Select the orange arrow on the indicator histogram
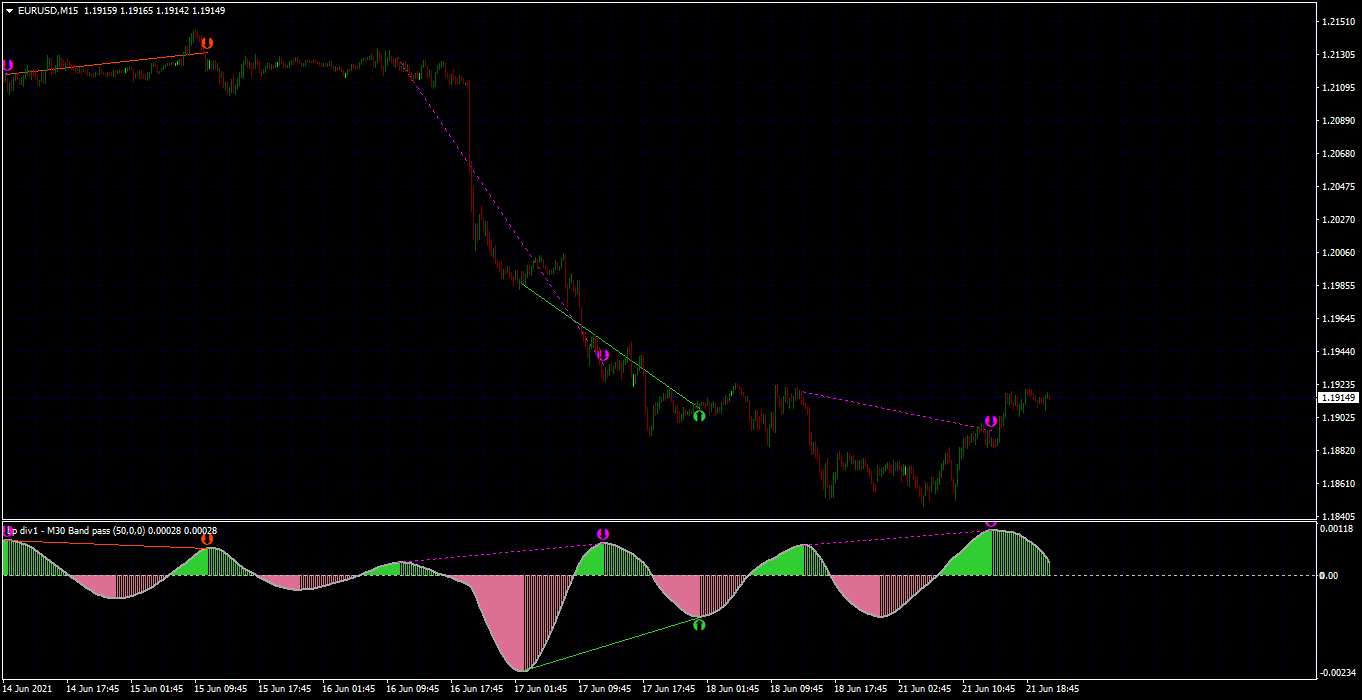The image size is (1362, 700). pos(207,539)
